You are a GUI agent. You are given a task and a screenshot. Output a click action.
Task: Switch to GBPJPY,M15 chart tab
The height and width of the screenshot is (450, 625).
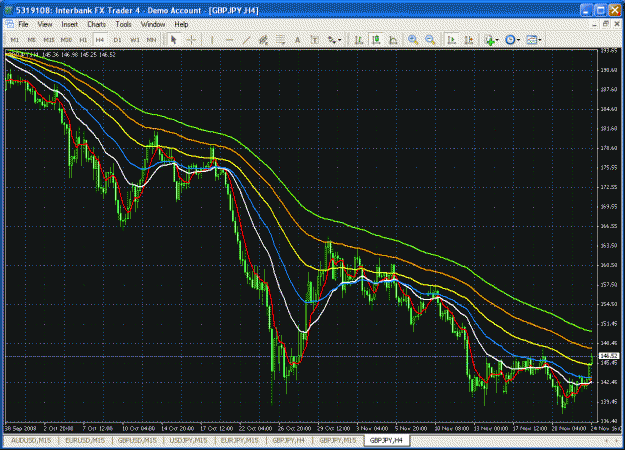click(338, 440)
